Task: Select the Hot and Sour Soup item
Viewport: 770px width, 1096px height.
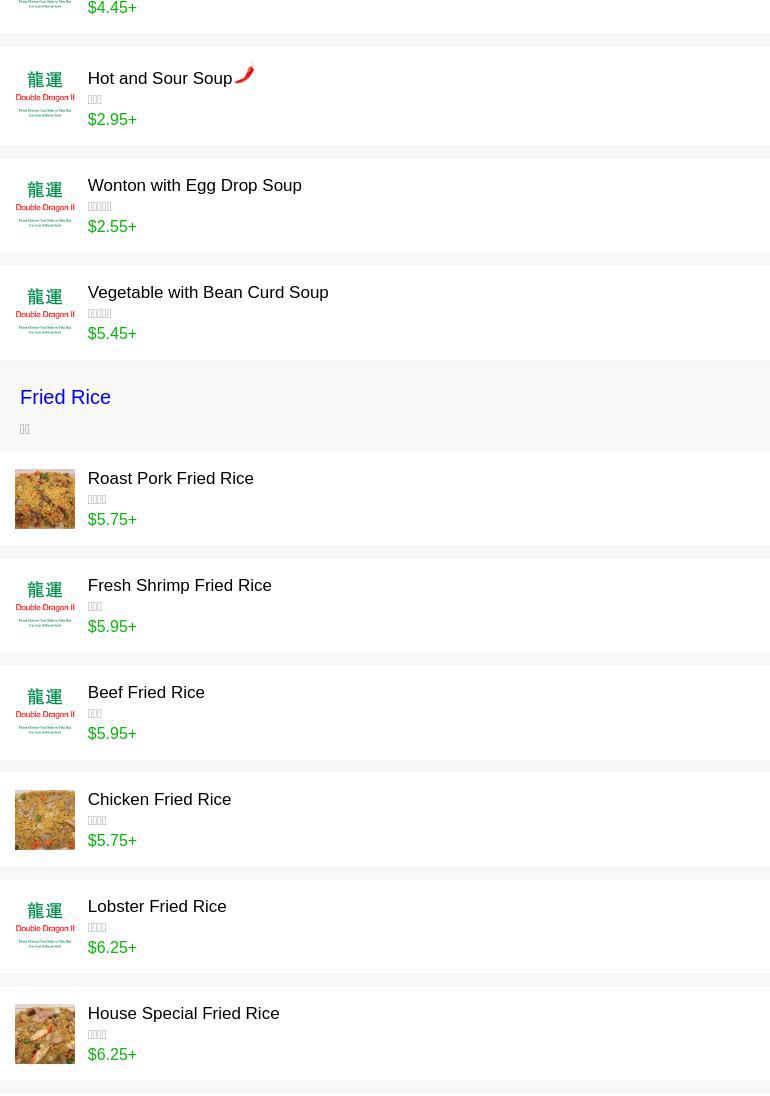Action: pos(159,79)
